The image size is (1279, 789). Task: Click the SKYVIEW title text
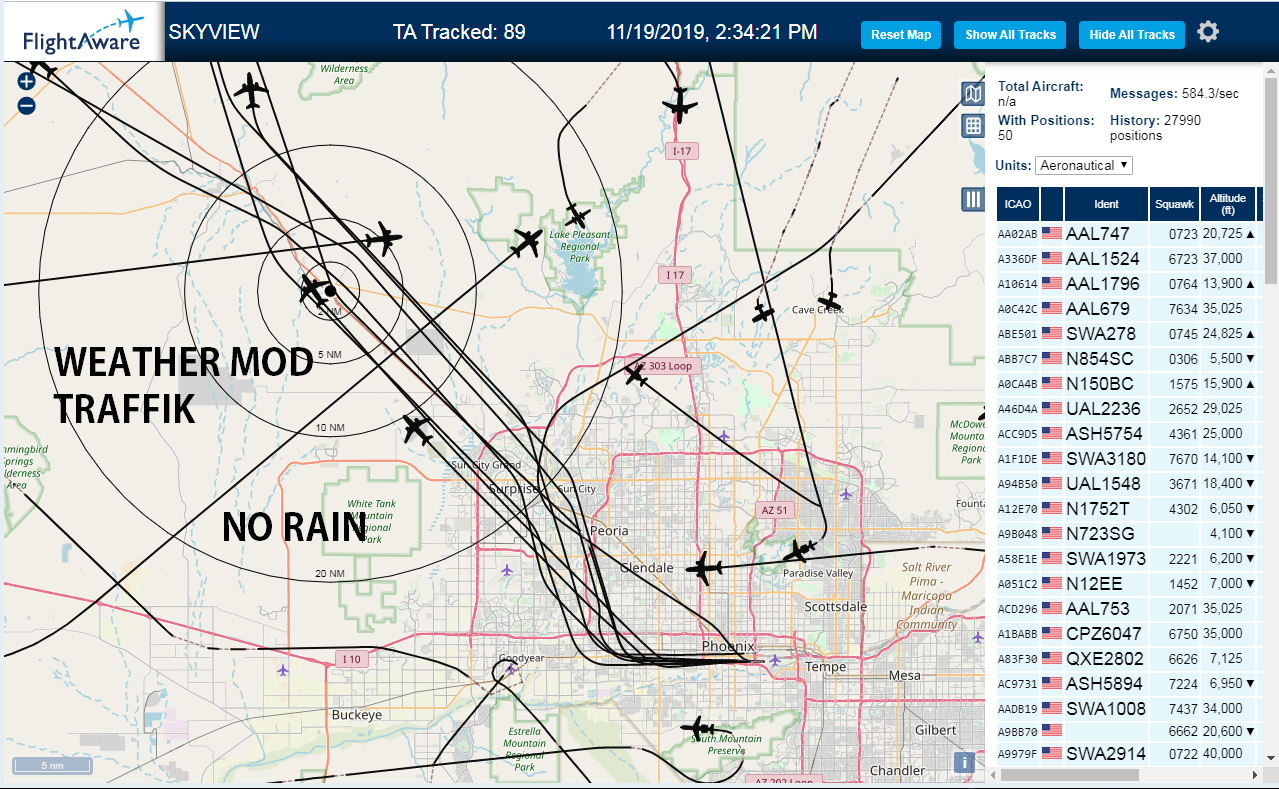tap(214, 32)
